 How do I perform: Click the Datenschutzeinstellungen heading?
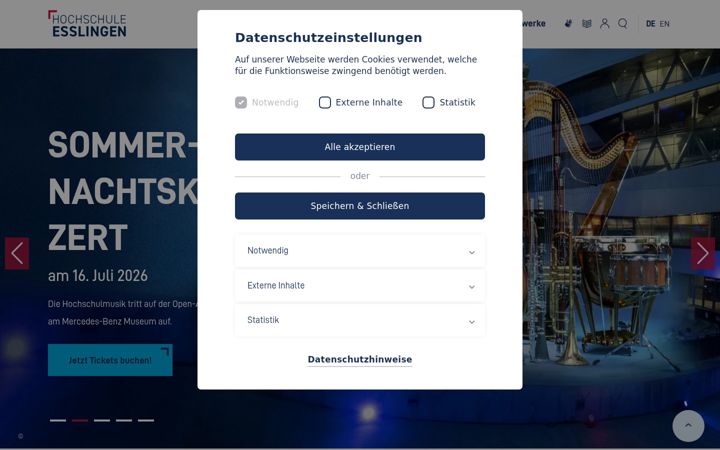[x=328, y=38]
